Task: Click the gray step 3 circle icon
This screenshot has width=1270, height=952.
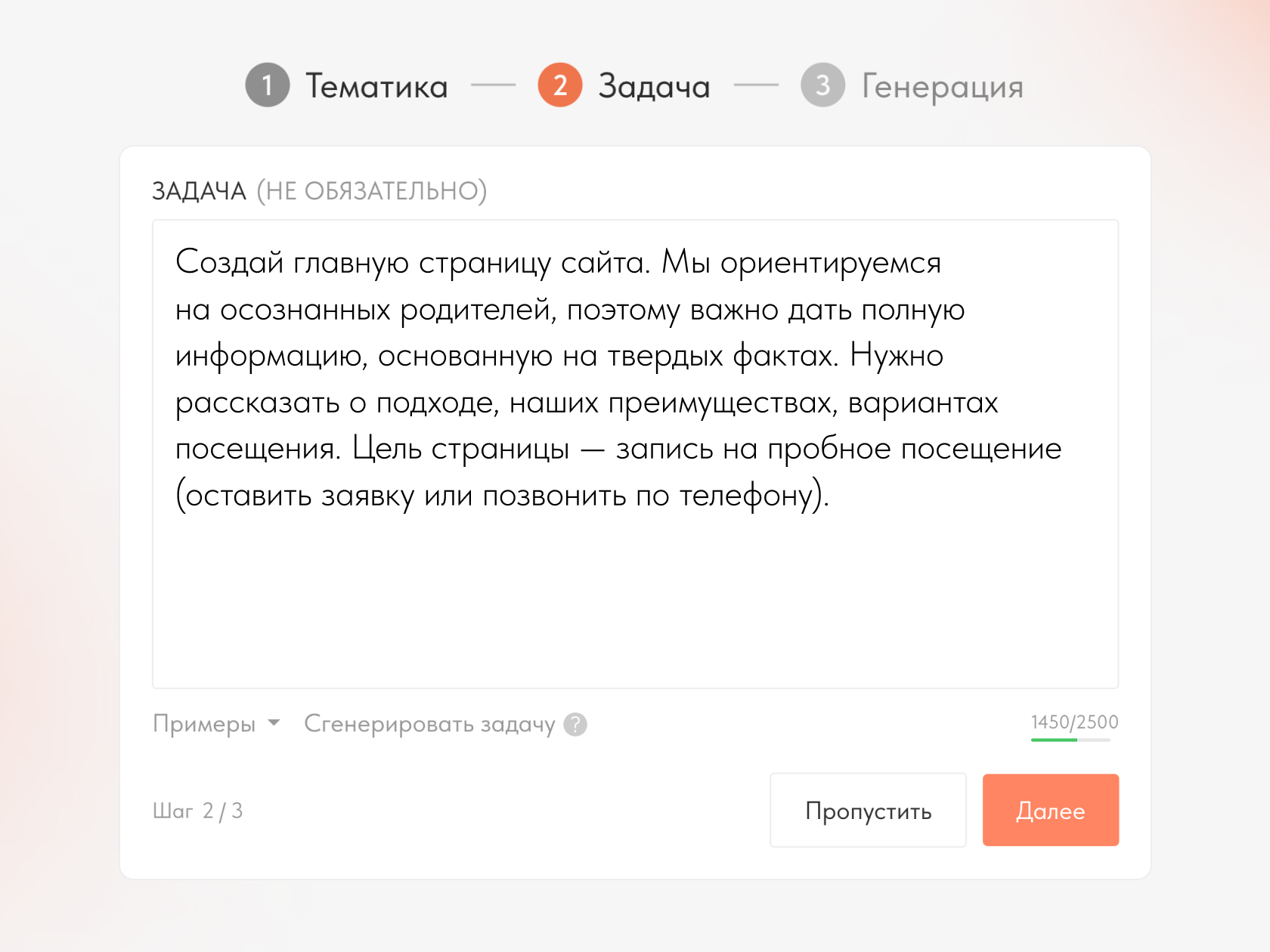Action: pos(822,85)
